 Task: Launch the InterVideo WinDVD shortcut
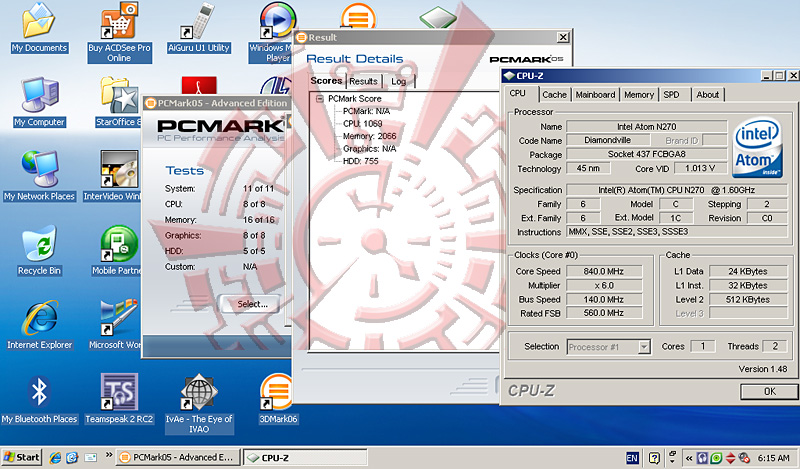click(118, 176)
